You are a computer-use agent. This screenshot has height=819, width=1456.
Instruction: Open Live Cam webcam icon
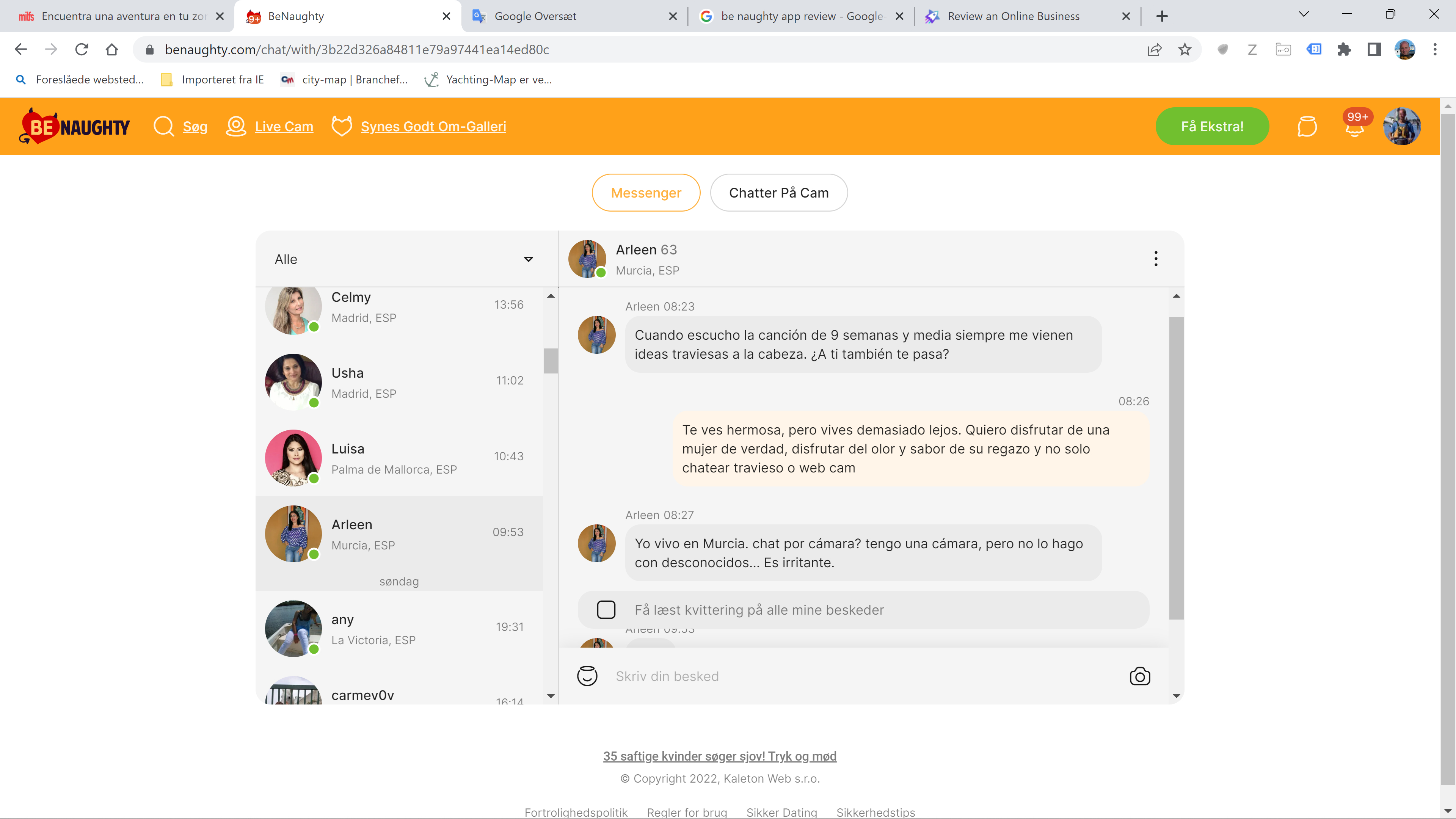(236, 126)
